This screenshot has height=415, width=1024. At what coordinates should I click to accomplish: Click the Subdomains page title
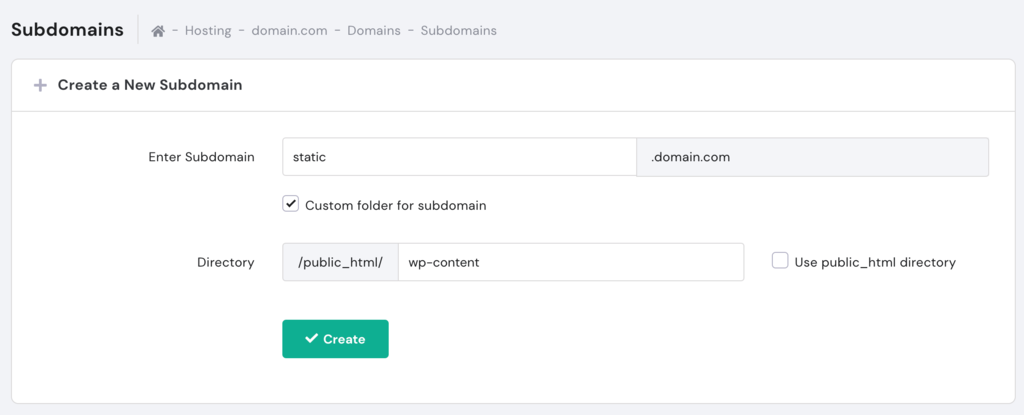click(67, 29)
